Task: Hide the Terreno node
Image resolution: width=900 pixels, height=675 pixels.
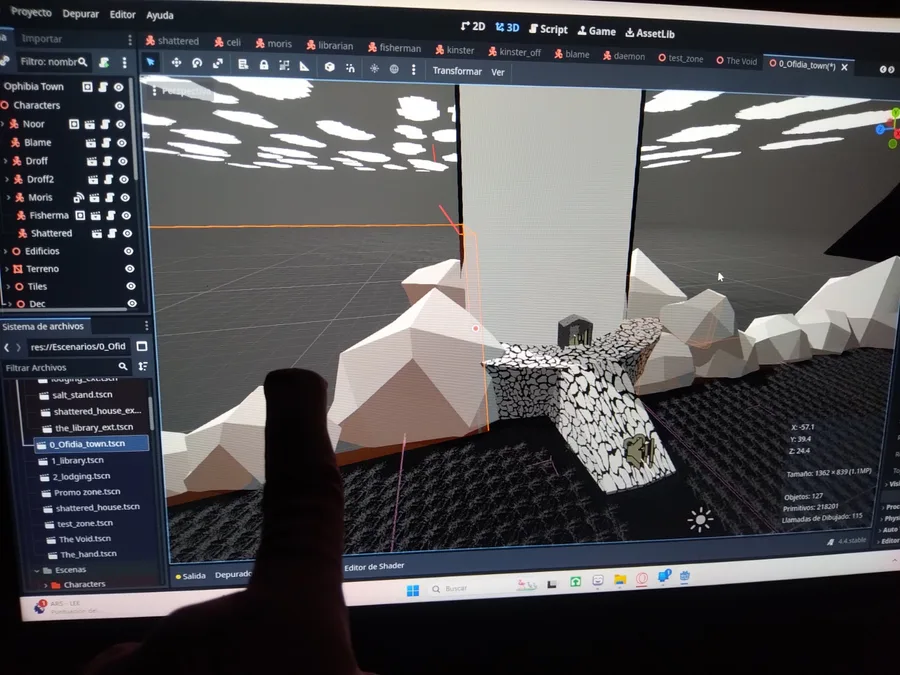Action: 130,269
